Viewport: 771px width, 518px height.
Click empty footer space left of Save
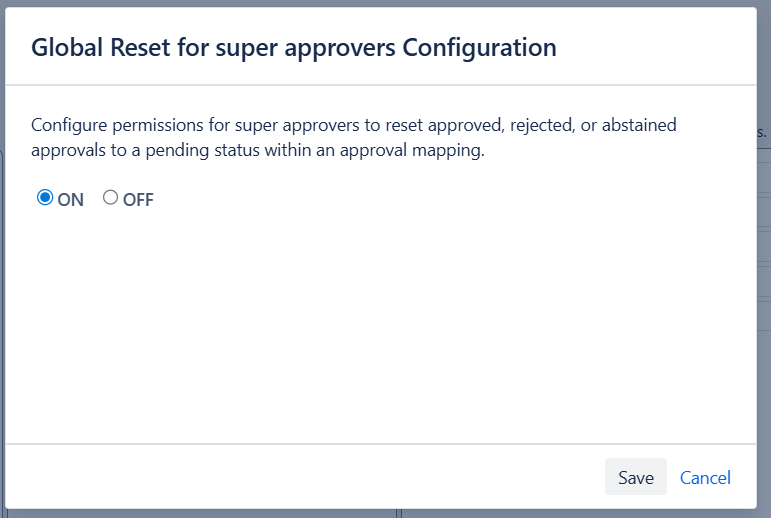(300, 477)
